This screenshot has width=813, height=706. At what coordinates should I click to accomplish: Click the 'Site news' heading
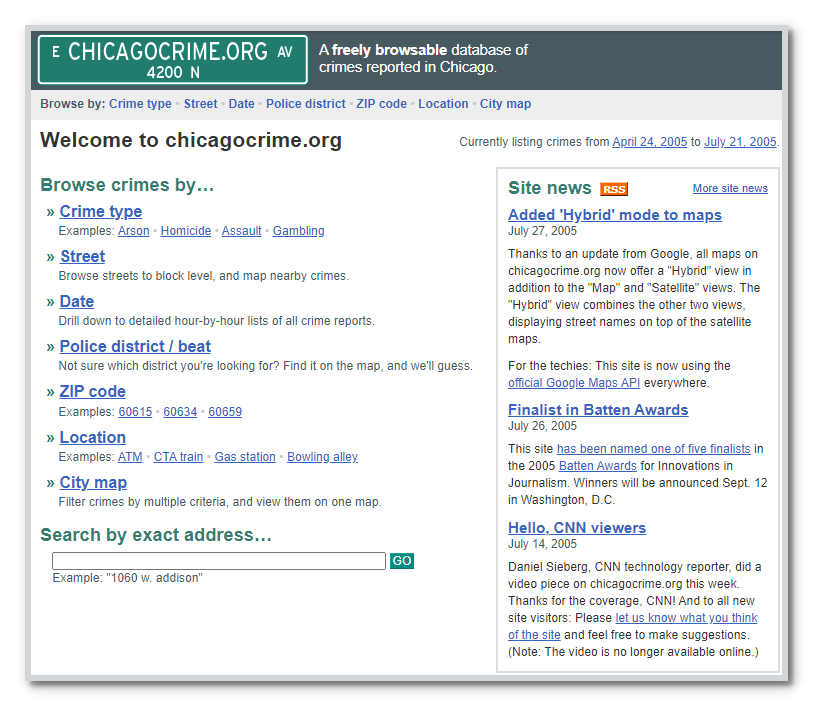click(550, 188)
